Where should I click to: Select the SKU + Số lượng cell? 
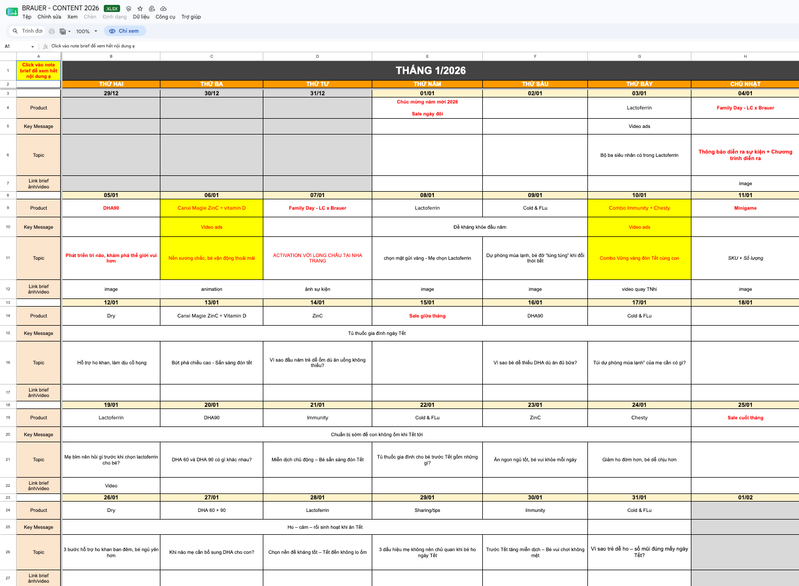coord(745,258)
